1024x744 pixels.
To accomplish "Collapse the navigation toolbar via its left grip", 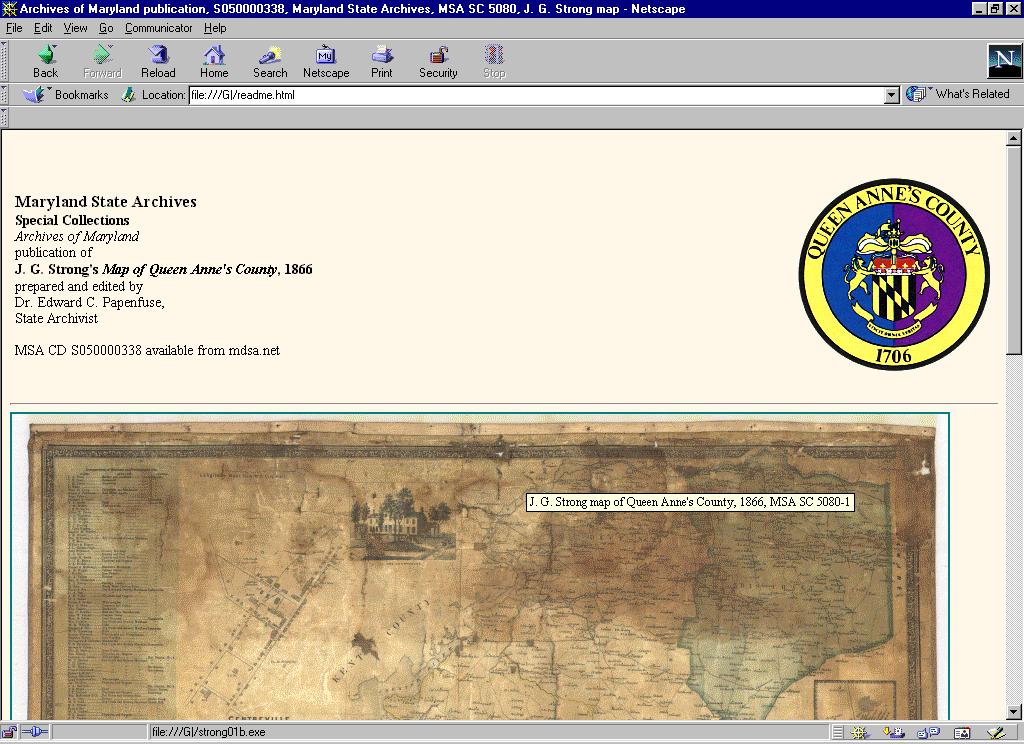I will (x=5, y=61).
